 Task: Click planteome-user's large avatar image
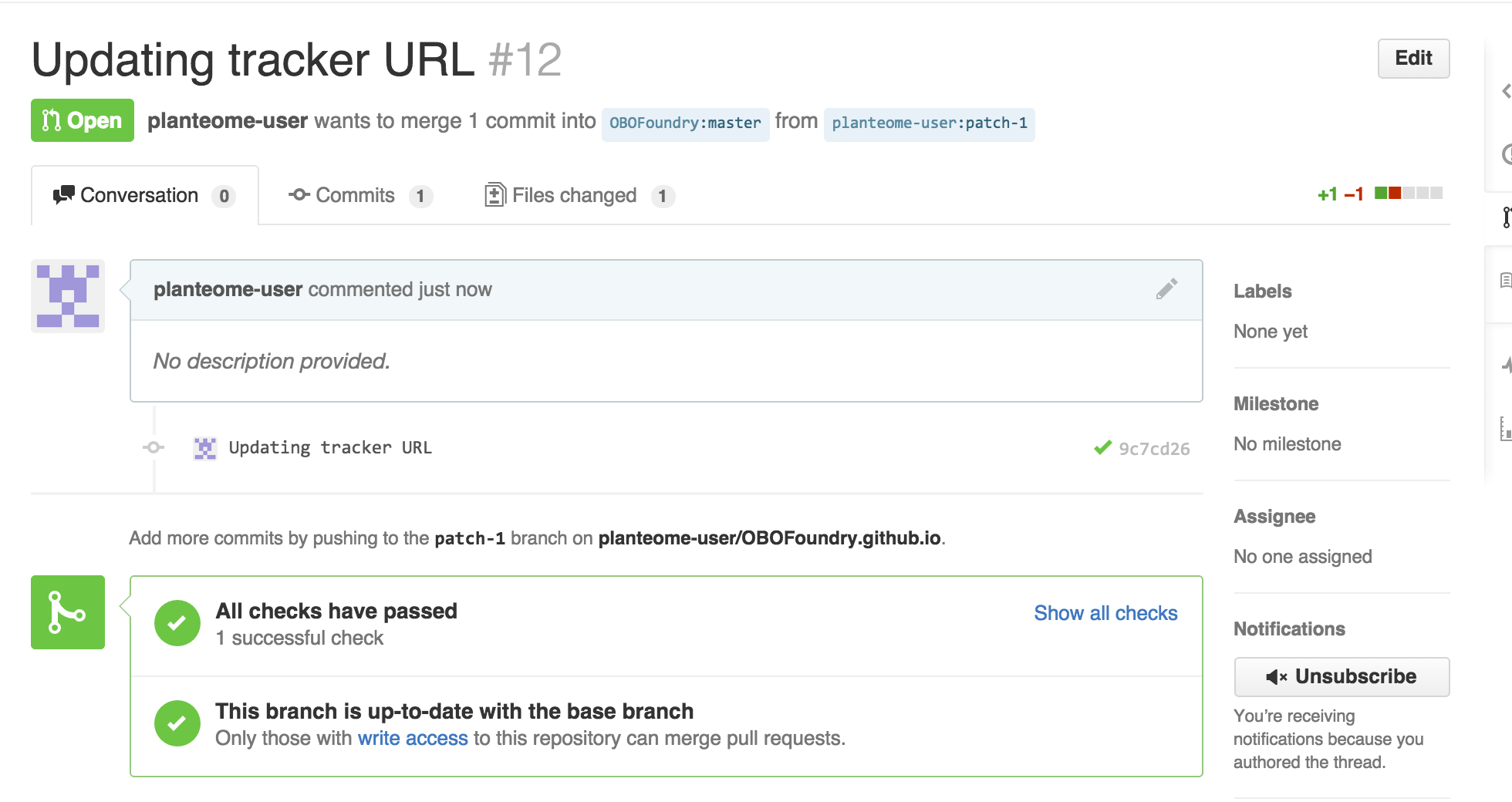68,296
